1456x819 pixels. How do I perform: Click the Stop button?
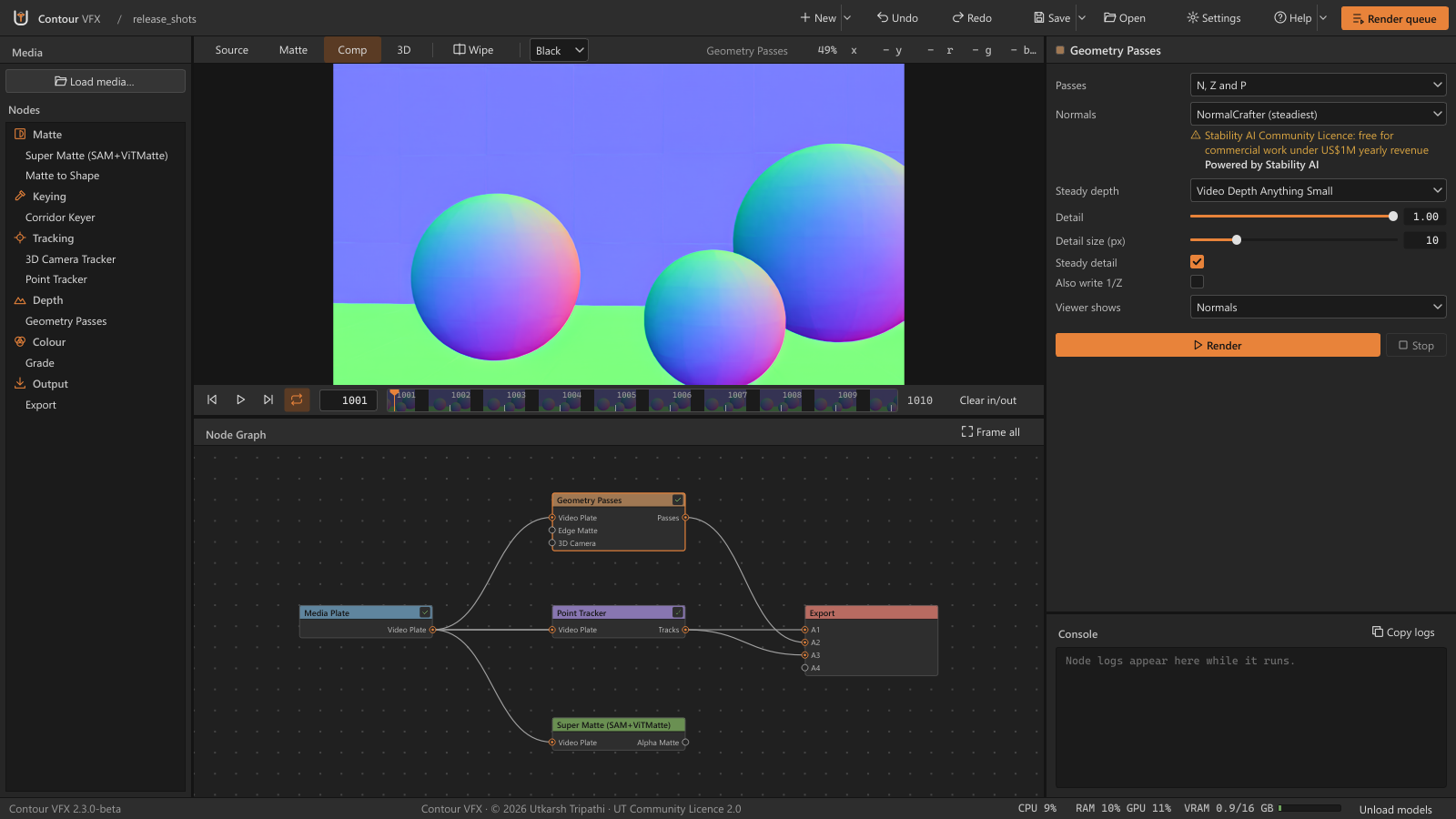pos(1416,345)
